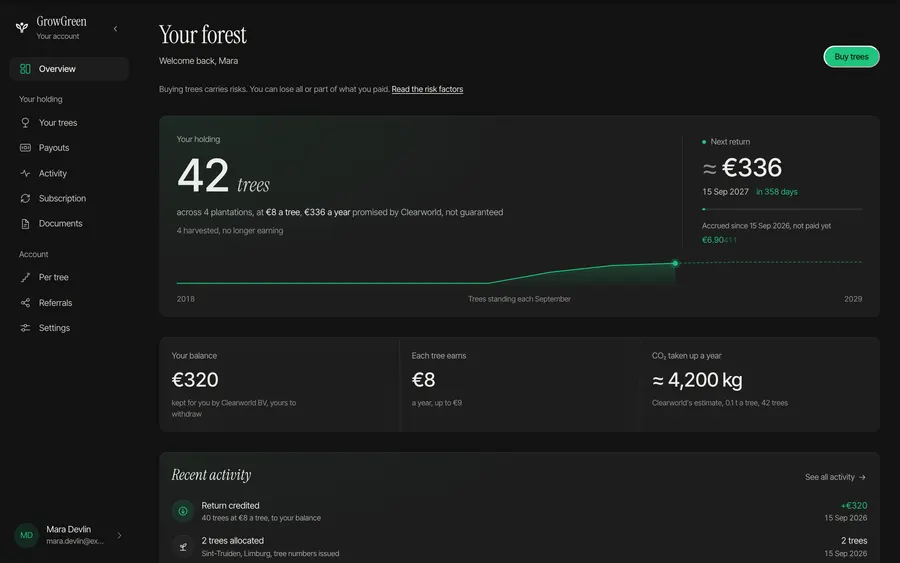
Task: Click 'Trees standing each September' caption
Action: point(519,299)
